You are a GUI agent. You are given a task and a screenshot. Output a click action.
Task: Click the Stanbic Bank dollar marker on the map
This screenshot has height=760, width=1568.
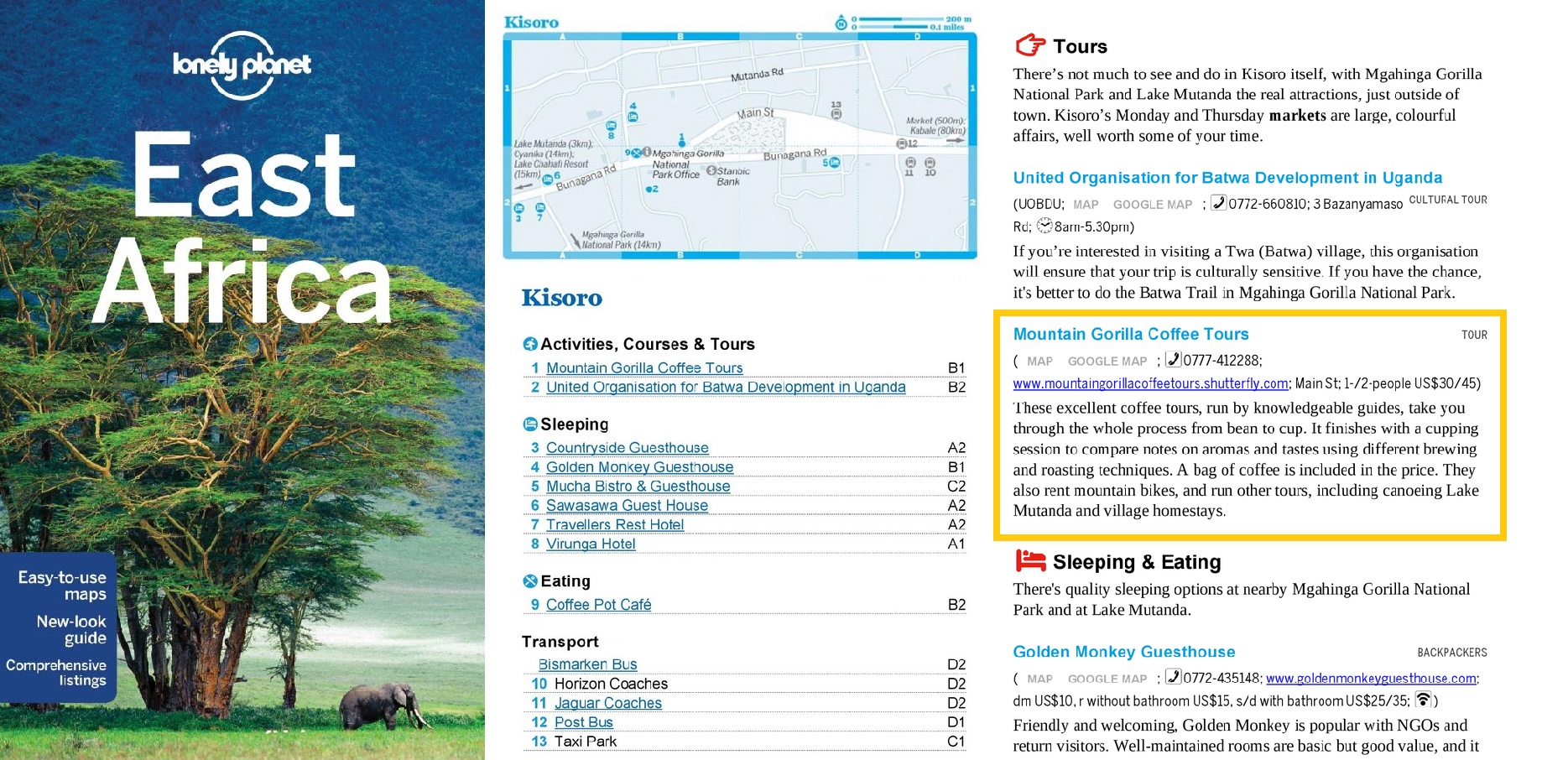pos(711,169)
